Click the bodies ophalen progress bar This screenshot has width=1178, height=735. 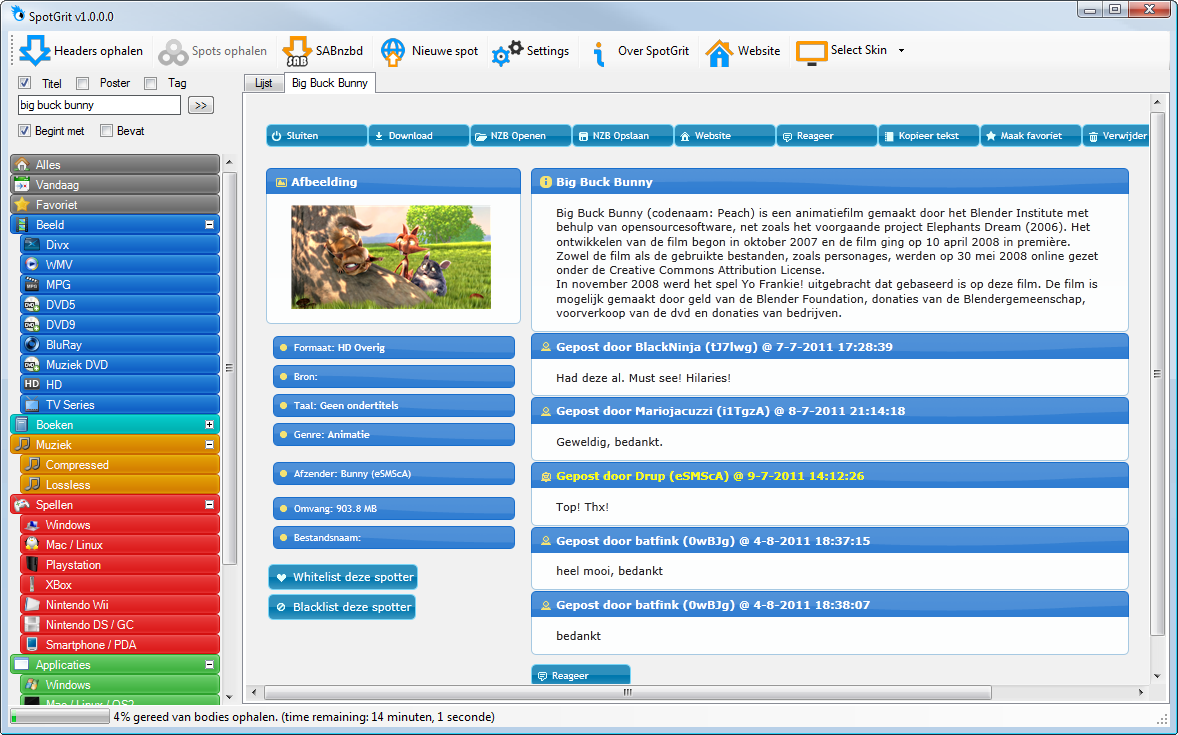60,717
